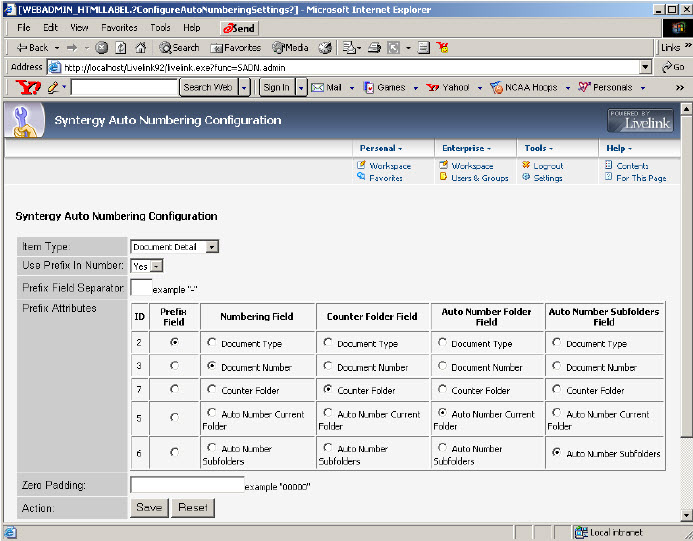Click the page vertical scrollbar down arrow
This screenshot has width=693, height=541.
(686, 514)
